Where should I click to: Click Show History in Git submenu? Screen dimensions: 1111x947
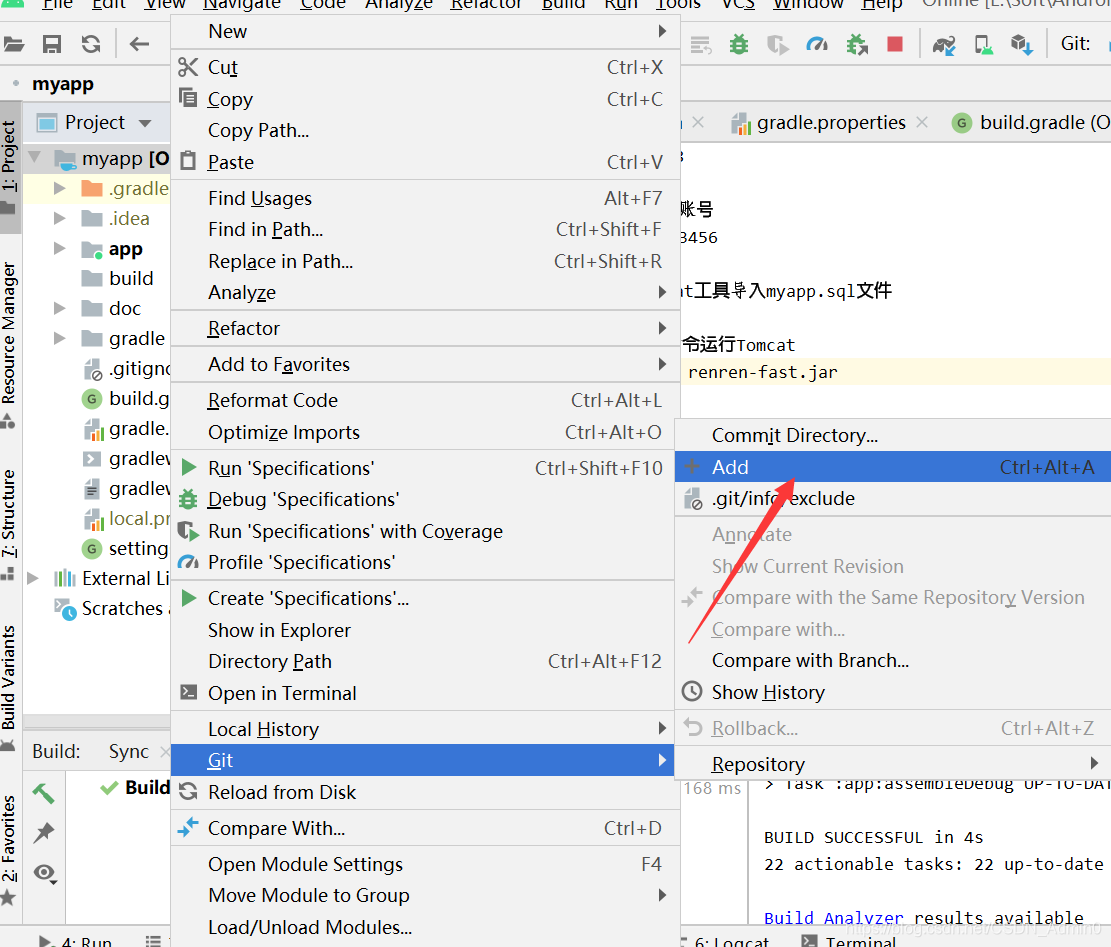767,691
